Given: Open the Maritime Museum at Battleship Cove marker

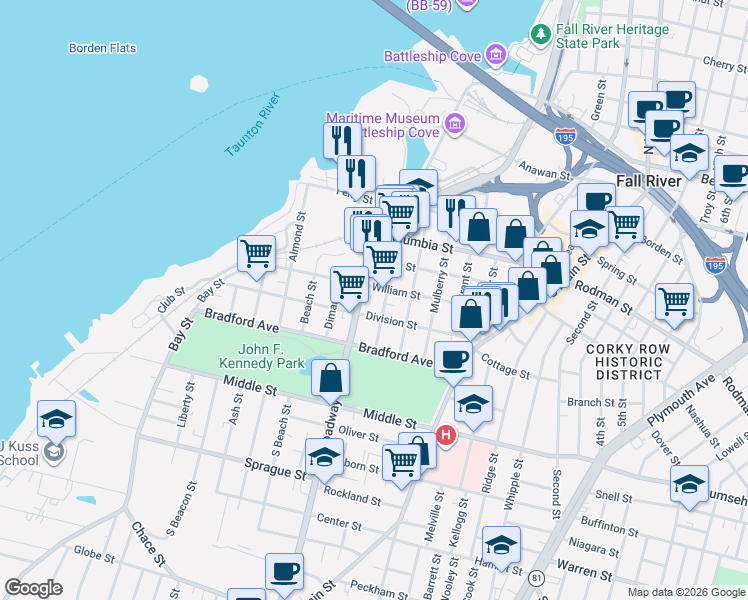Looking at the screenshot, I should point(455,124).
